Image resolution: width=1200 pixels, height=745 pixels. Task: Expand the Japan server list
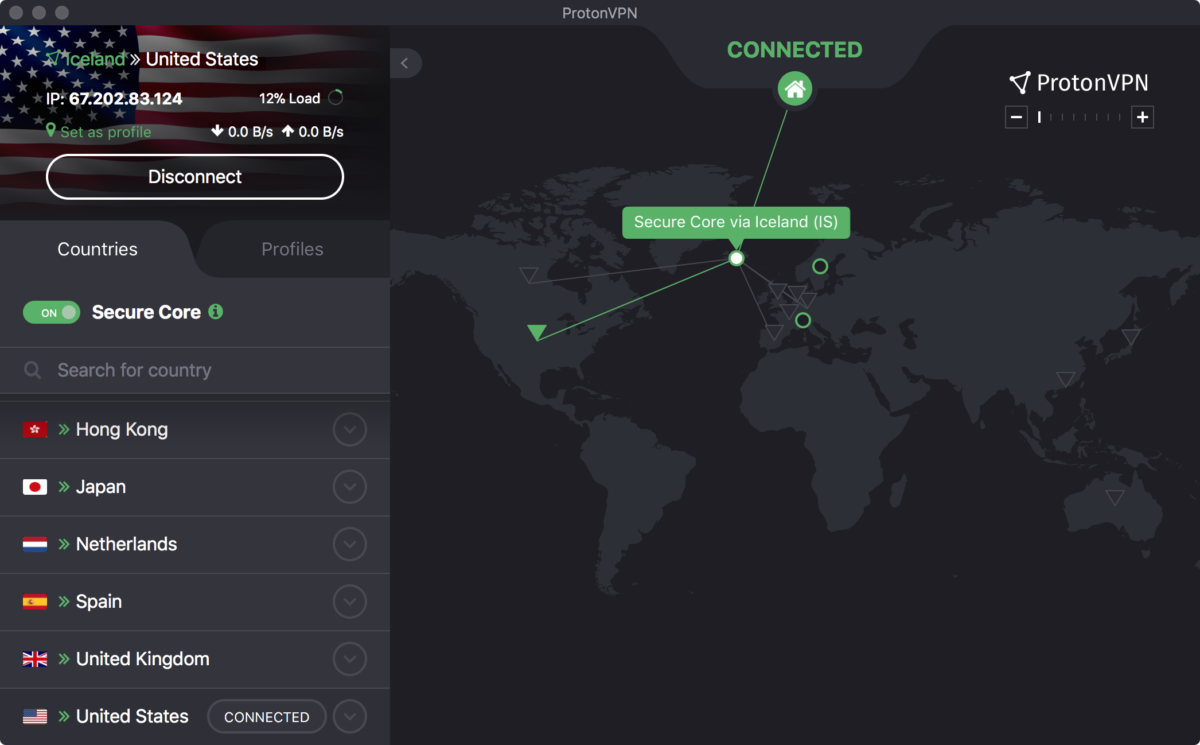coord(349,487)
